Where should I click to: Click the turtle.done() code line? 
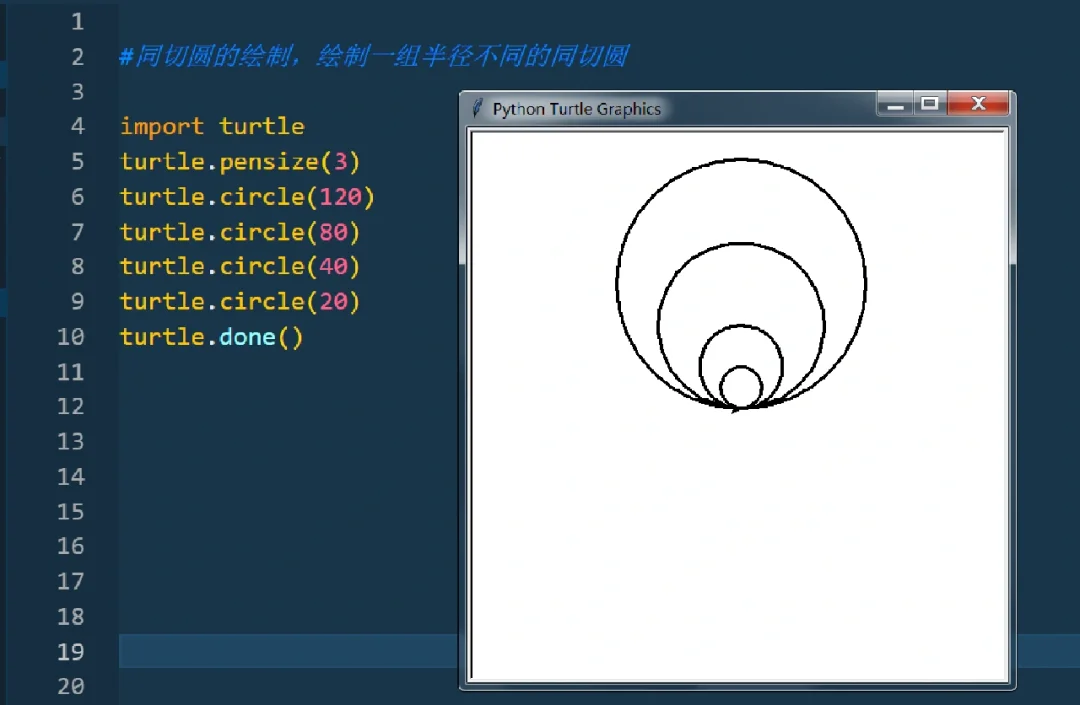211,337
